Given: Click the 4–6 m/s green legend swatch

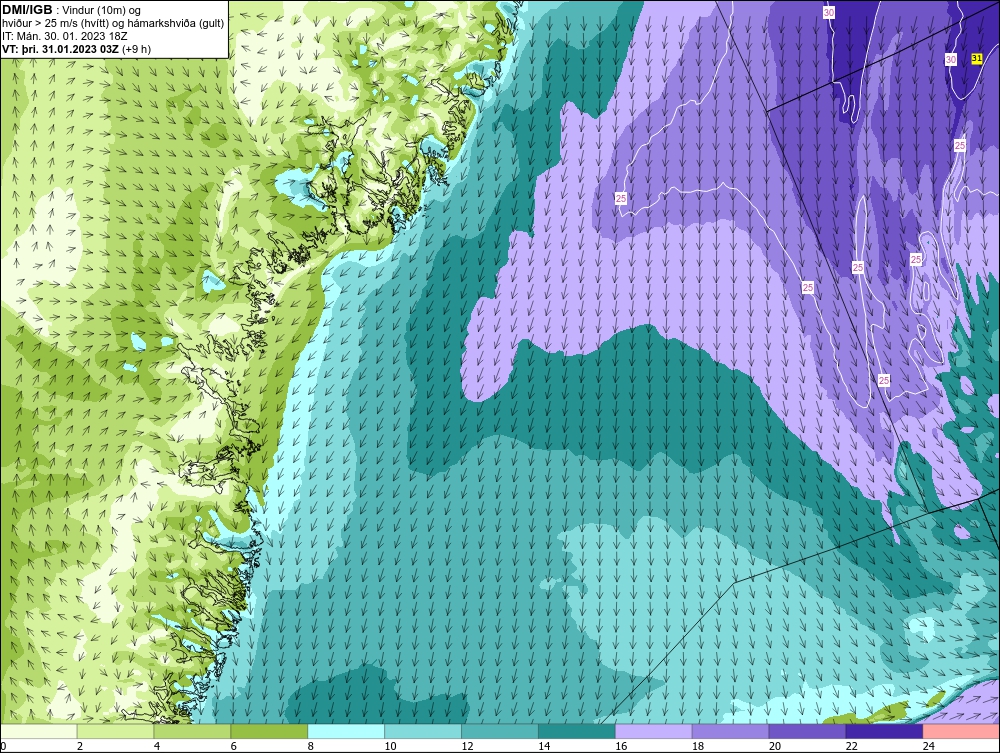Looking at the screenshot, I should [x=192, y=731].
